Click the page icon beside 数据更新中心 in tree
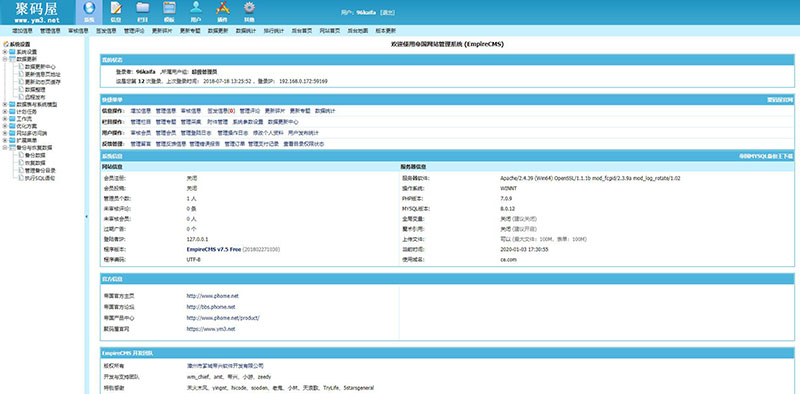 (21, 66)
